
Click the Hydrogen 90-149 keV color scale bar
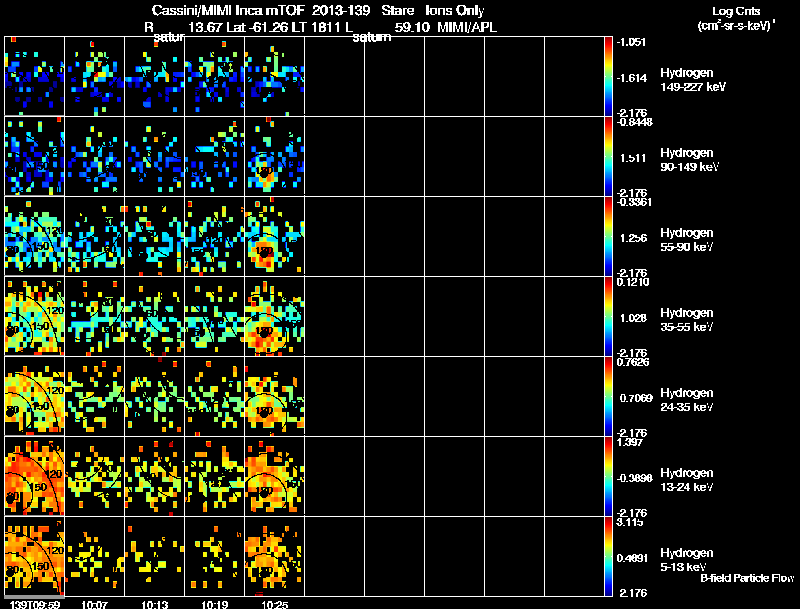(x=608, y=156)
